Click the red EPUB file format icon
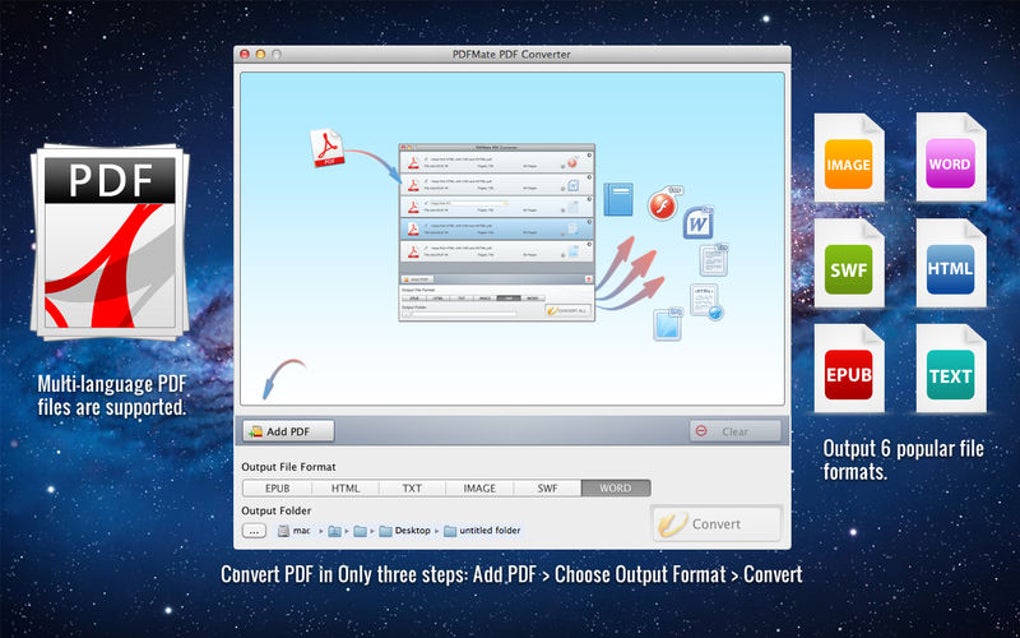The image size is (1020, 638). (849, 369)
